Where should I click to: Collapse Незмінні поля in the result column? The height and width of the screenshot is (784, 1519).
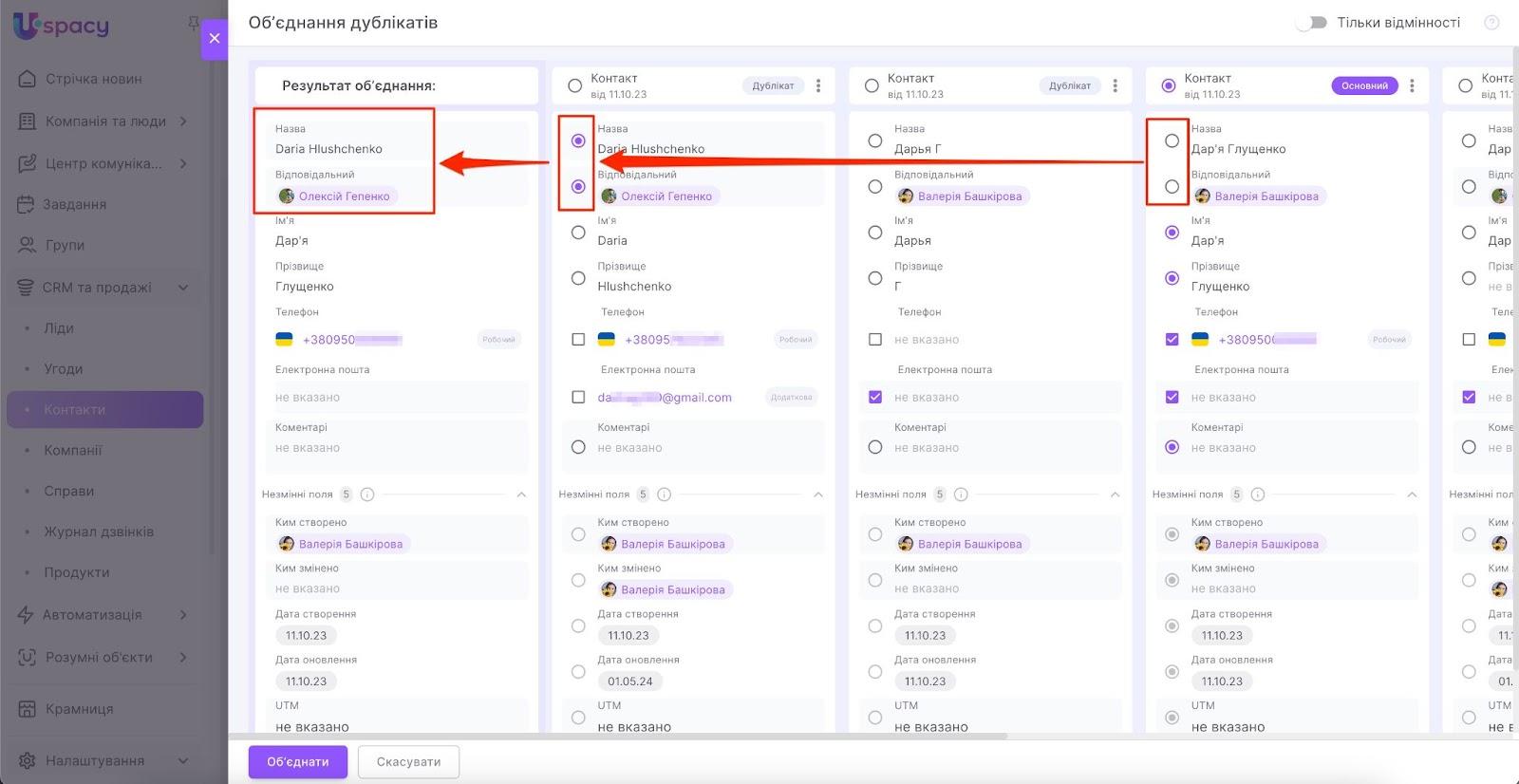pos(521,495)
